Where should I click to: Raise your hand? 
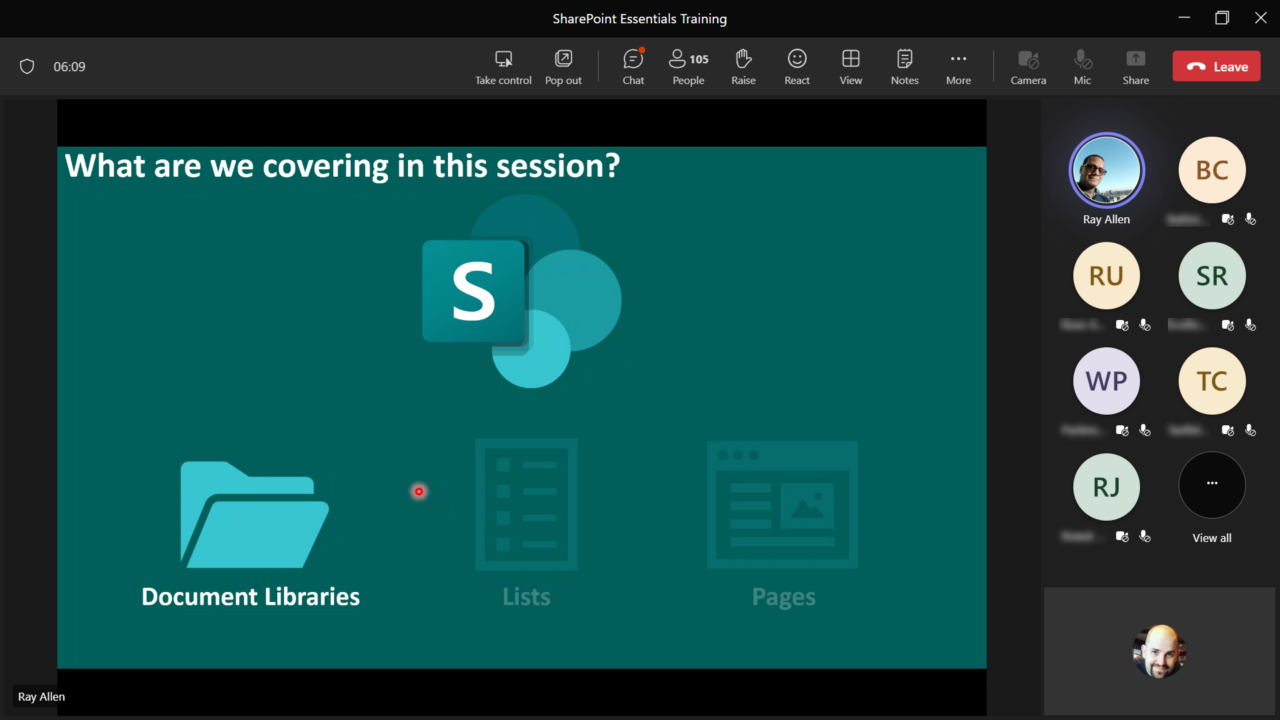743,66
